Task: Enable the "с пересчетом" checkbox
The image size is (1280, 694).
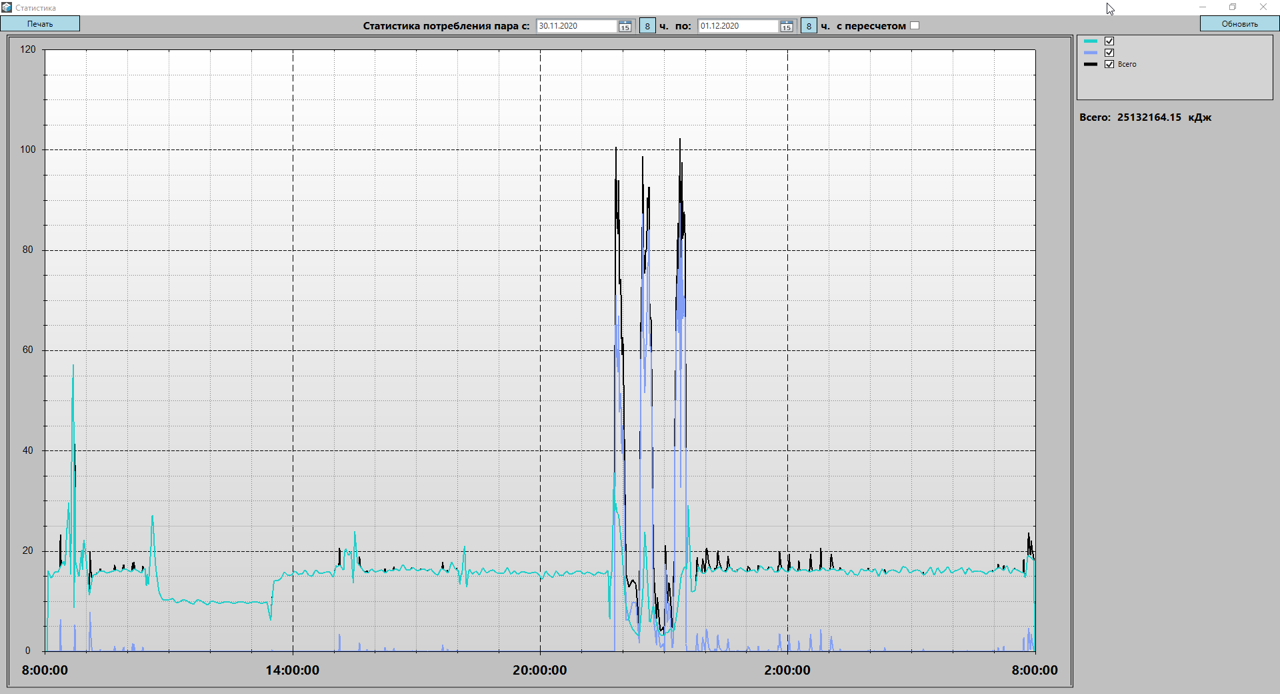Action: point(914,26)
